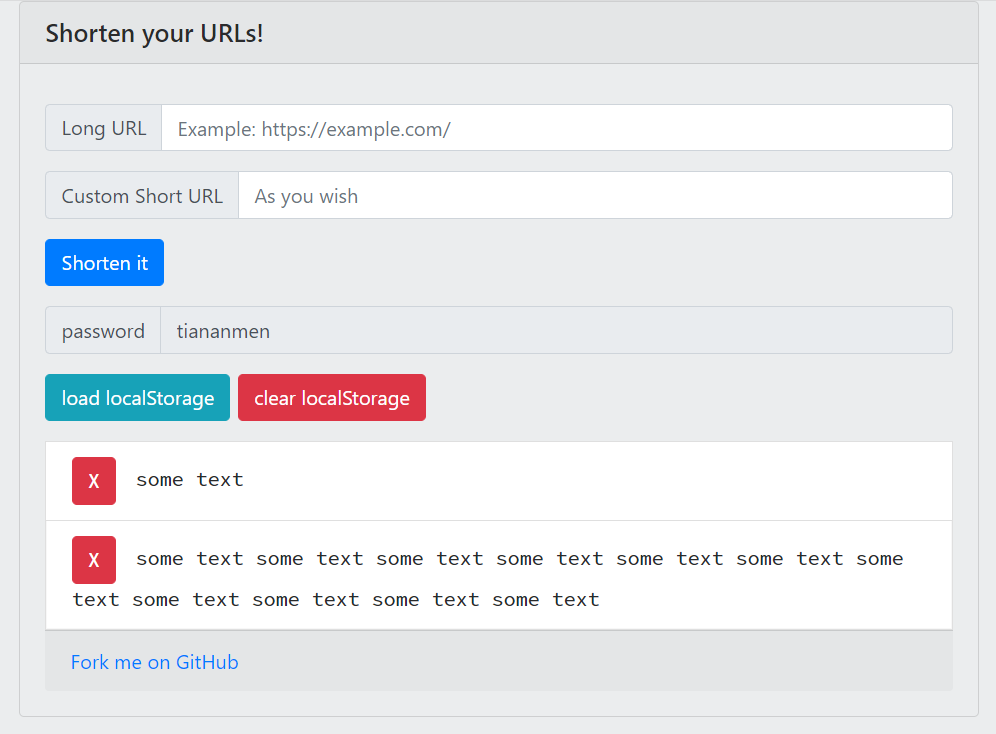Screen dimensions: 996x734
Task: Click the 'Shorten your URLs!' heading
Action: point(154,33)
